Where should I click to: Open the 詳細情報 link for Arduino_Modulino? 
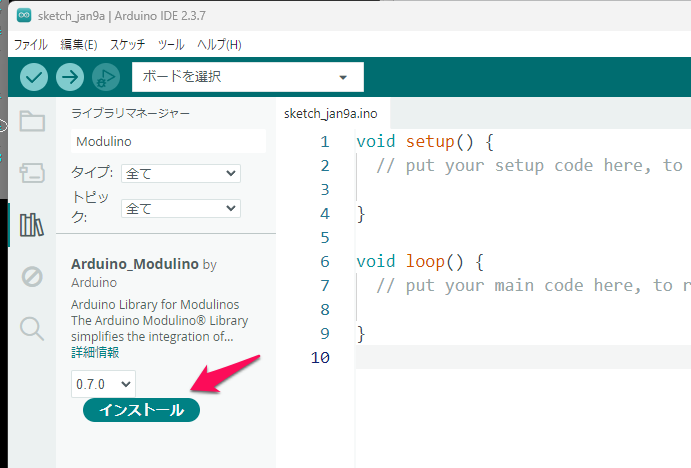[95, 352]
